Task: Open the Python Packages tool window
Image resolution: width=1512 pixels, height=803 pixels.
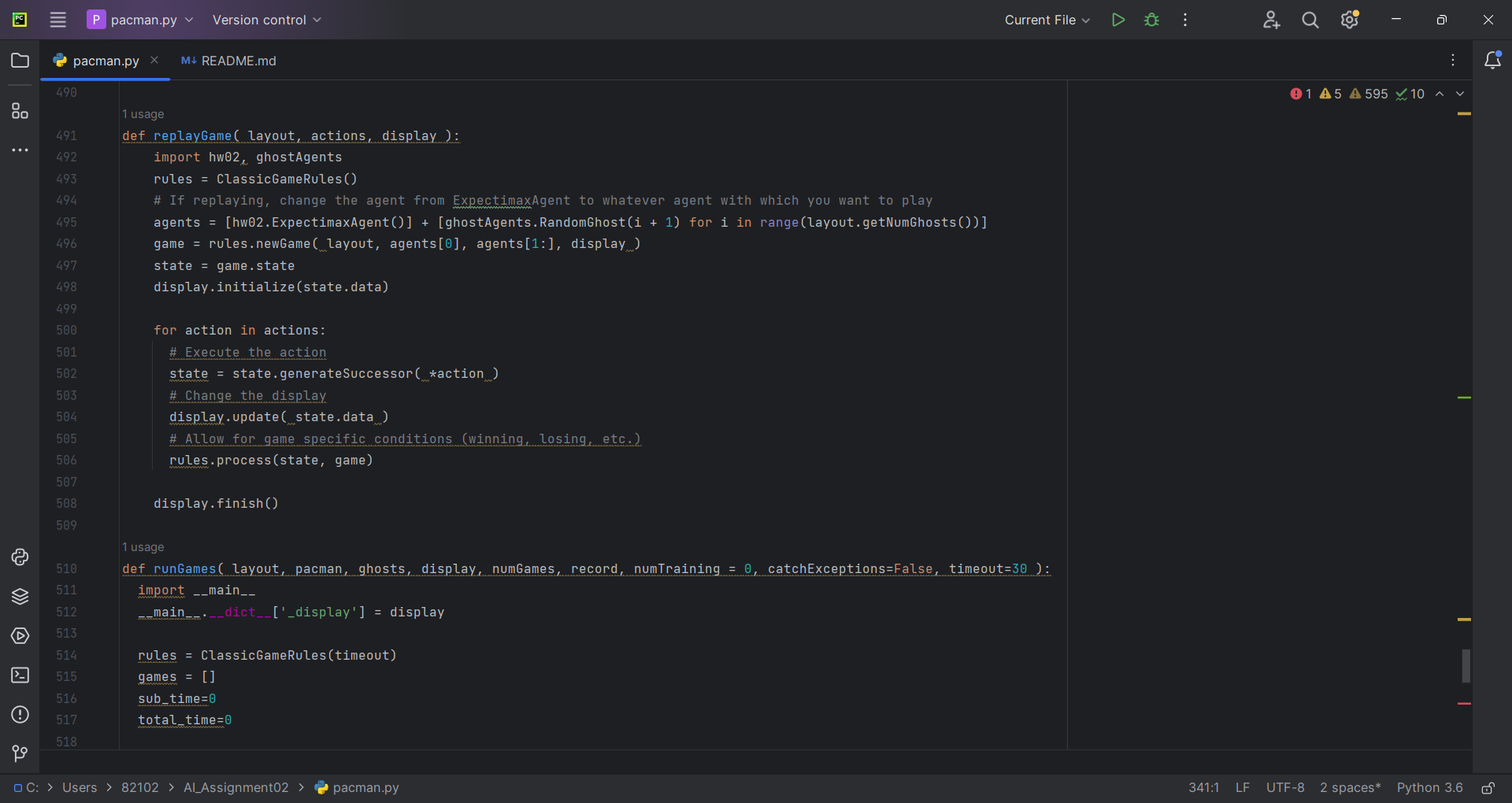Action: coord(20,597)
